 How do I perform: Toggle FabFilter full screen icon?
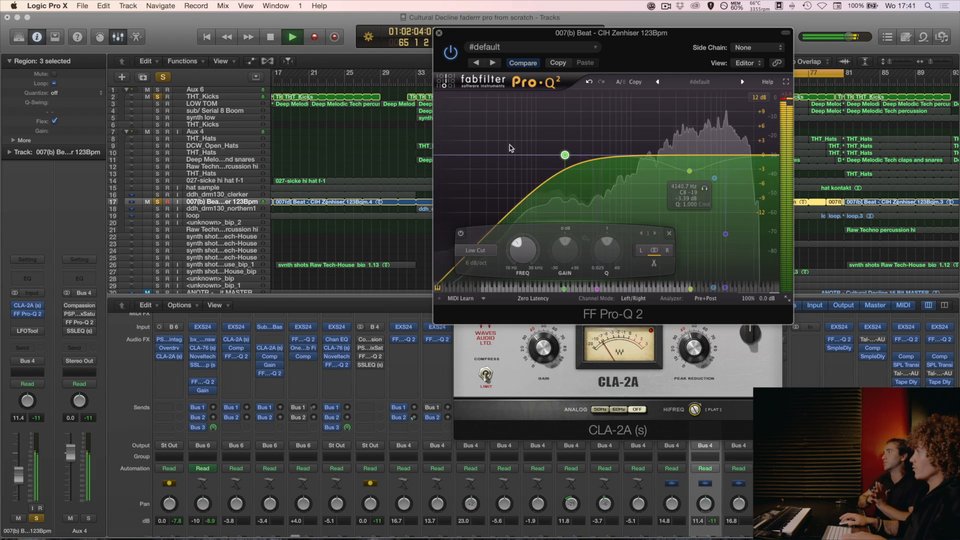coord(786,81)
